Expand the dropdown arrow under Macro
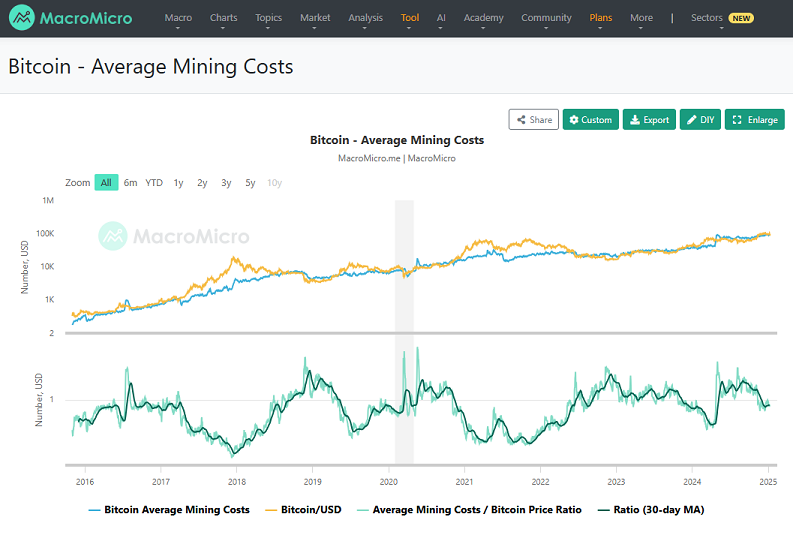Viewport: 793px width, 553px height. 178,28
